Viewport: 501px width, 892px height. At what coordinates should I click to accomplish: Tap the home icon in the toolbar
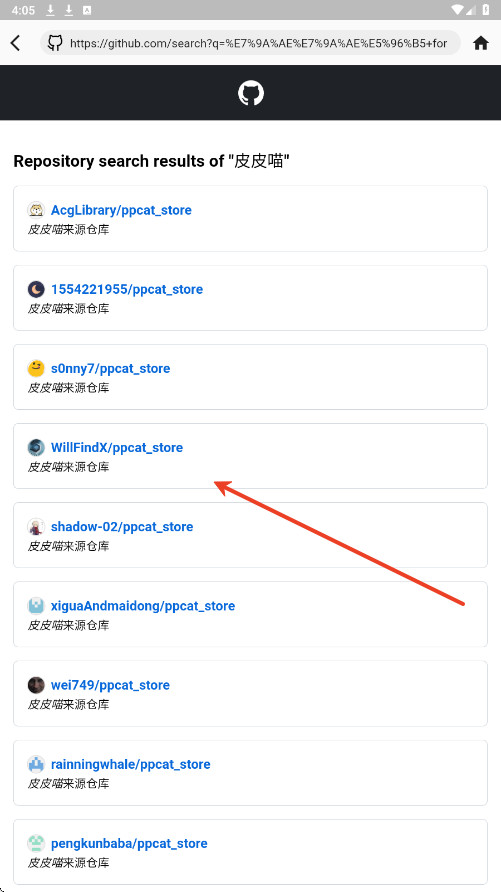(x=481, y=43)
